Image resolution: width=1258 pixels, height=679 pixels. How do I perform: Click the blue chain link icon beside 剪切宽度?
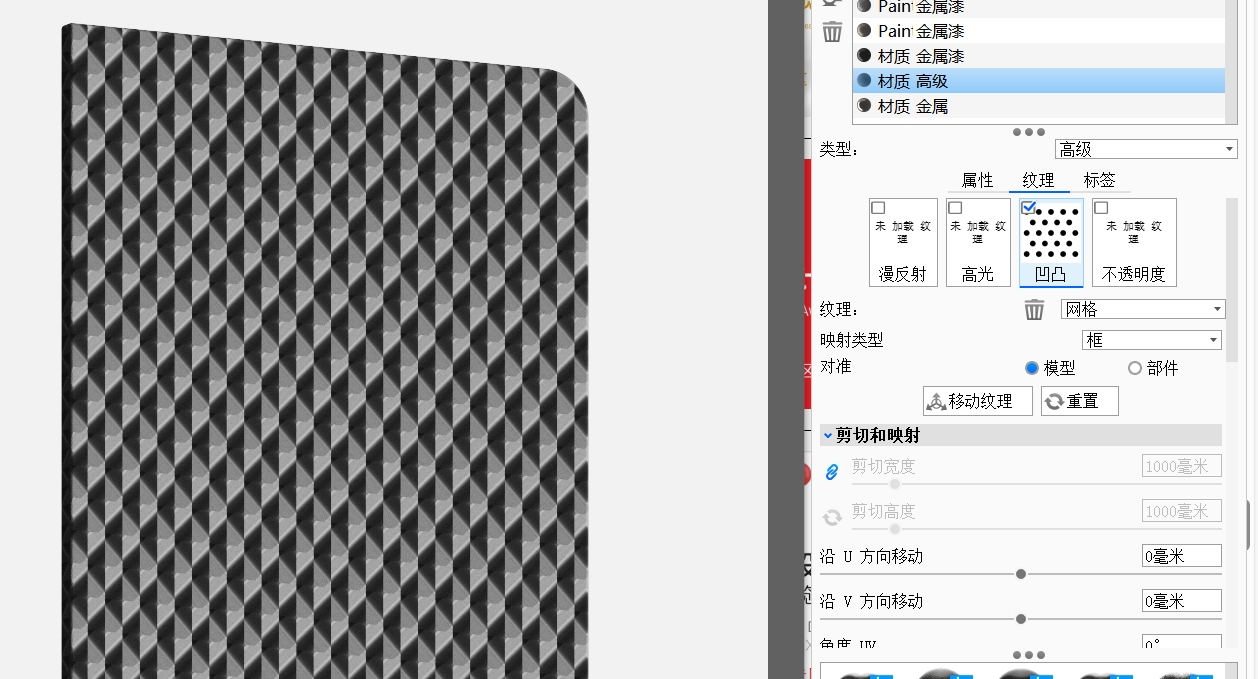coord(831,472)
